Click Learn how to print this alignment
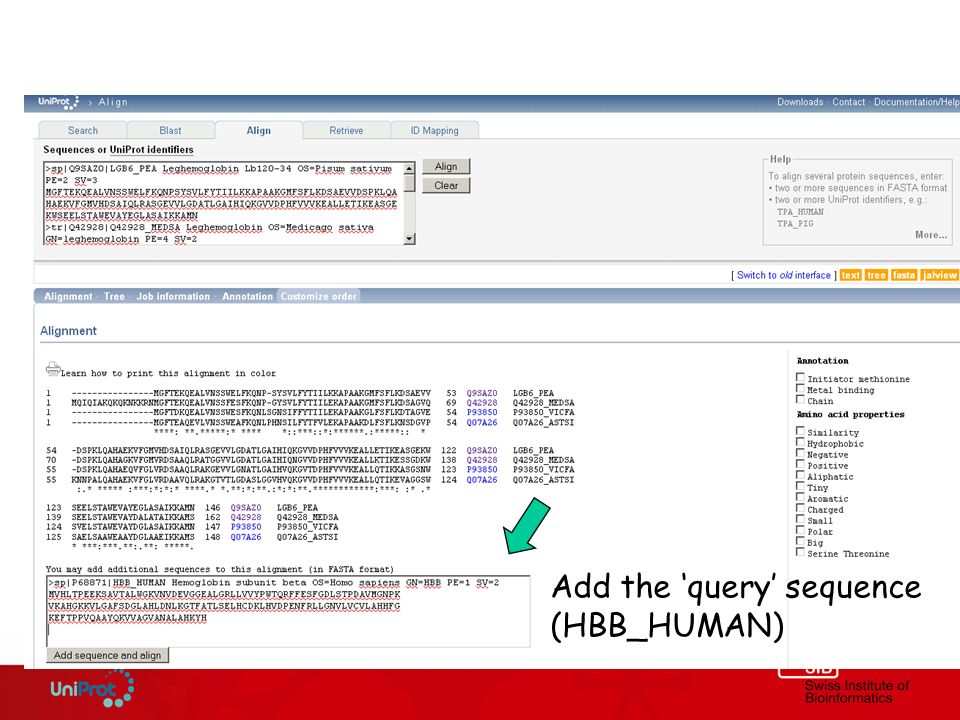The image size is (960, 720). (x=168, y=373)
